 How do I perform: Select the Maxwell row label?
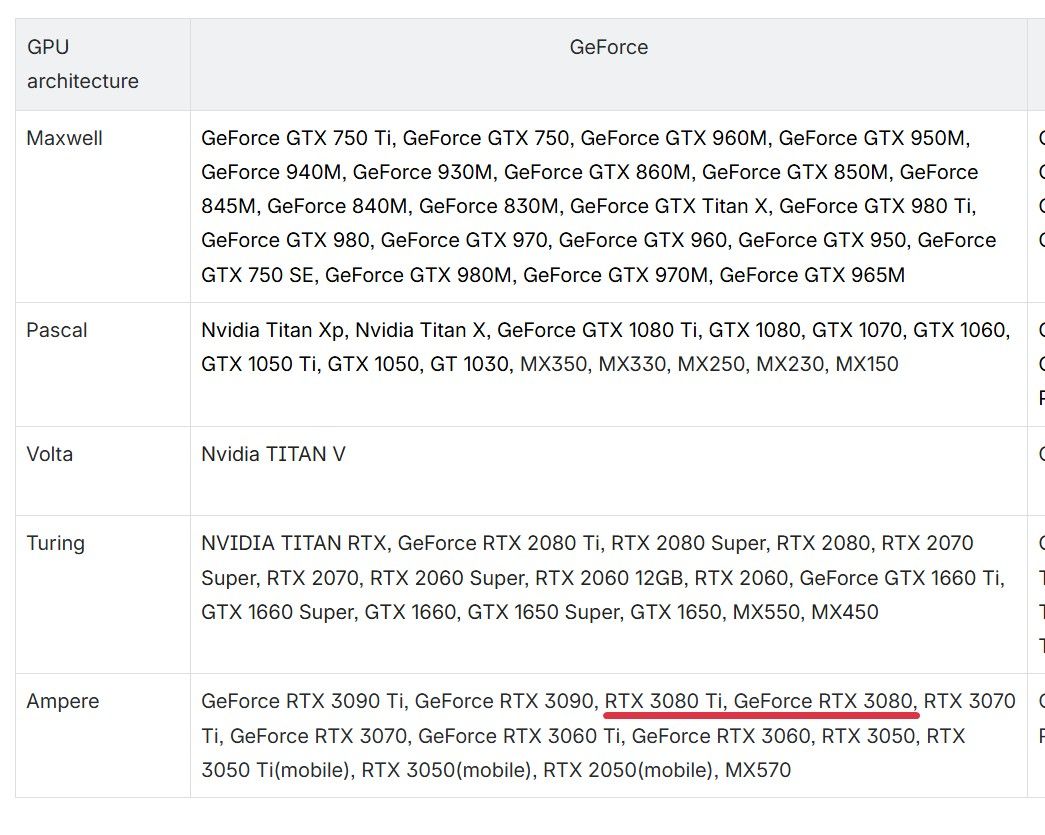(64, 138)
